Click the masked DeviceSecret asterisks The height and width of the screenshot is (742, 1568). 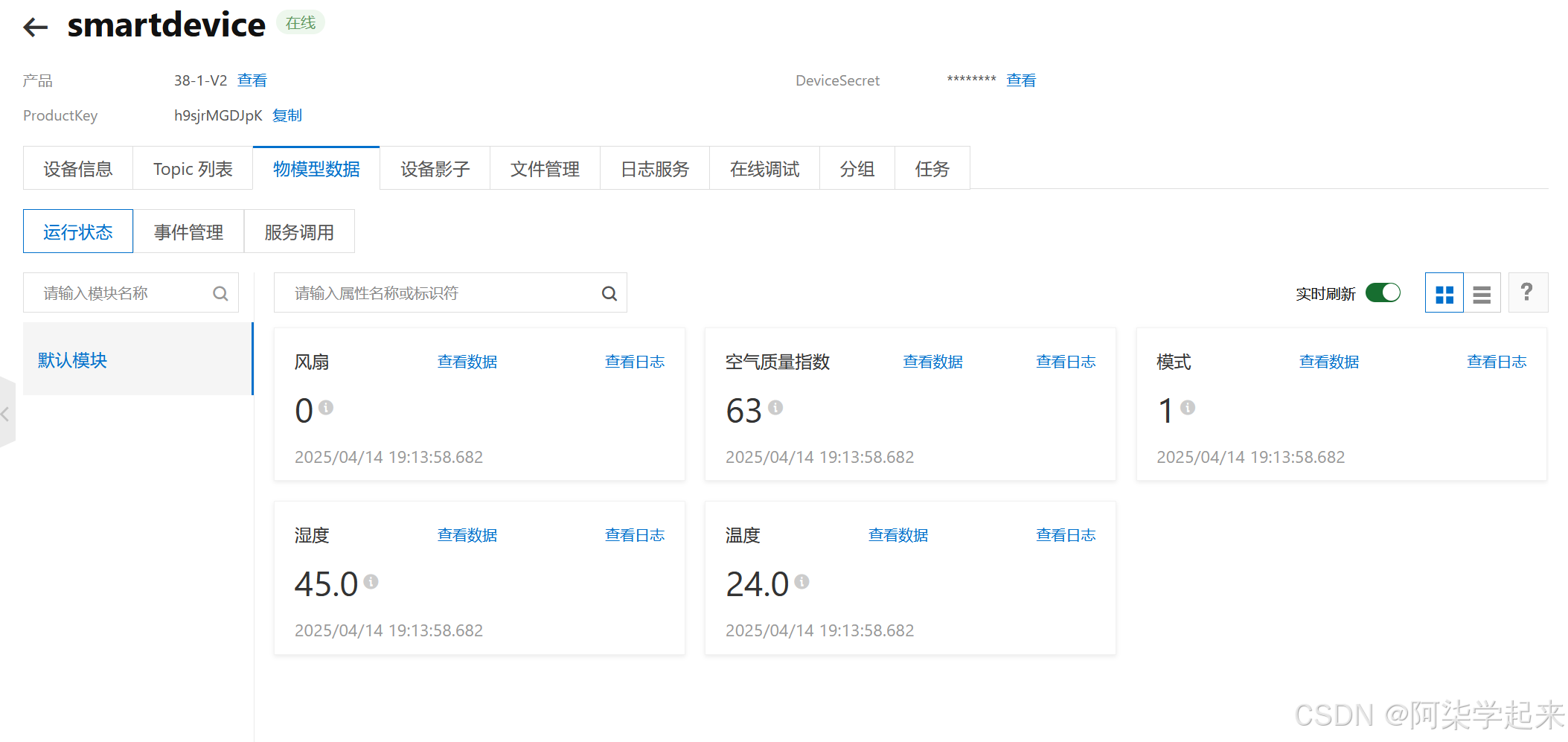pyautogui.click(x=971, y=80)
